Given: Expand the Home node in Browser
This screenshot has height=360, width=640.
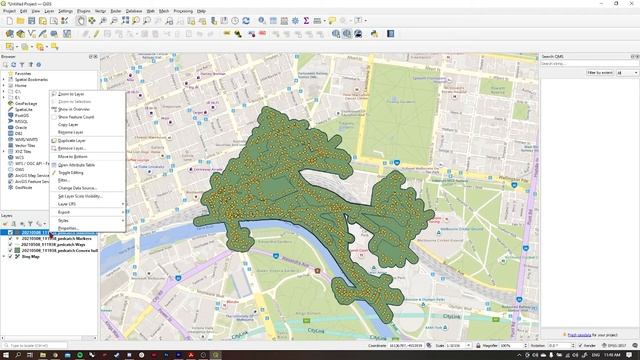Looking at the screenshot, I should (x=4, y=86).
